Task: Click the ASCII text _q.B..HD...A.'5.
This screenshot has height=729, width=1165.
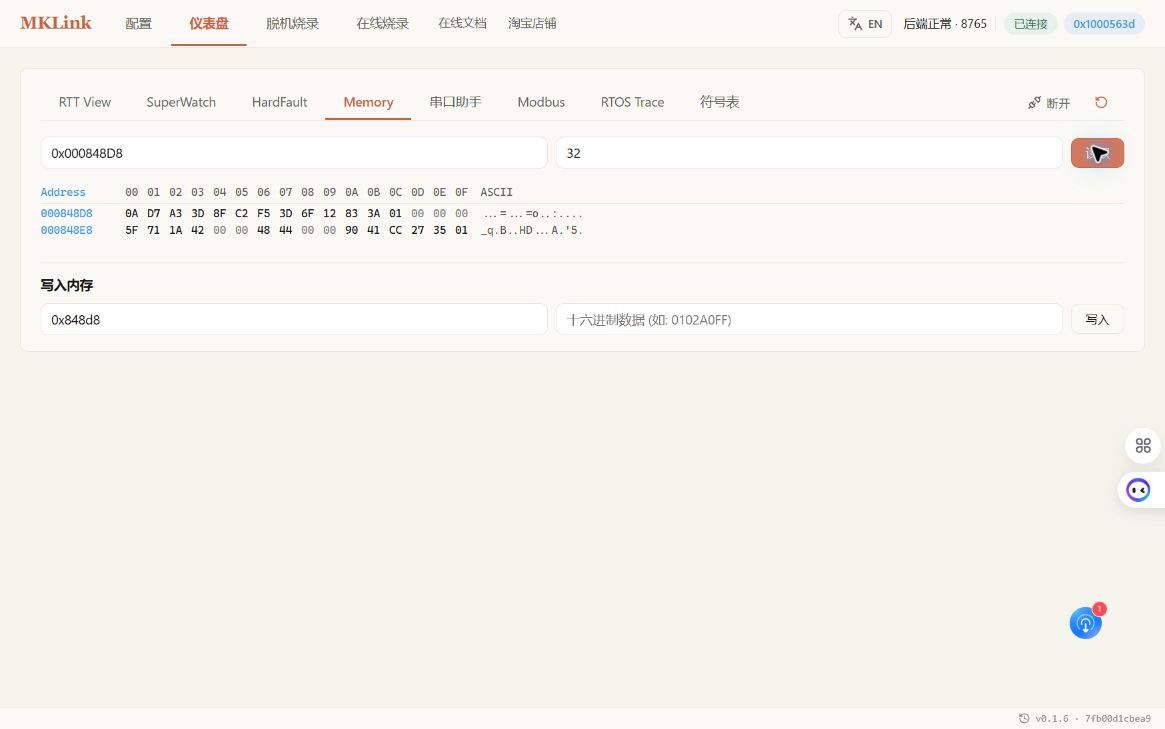Action: point(532,230)
